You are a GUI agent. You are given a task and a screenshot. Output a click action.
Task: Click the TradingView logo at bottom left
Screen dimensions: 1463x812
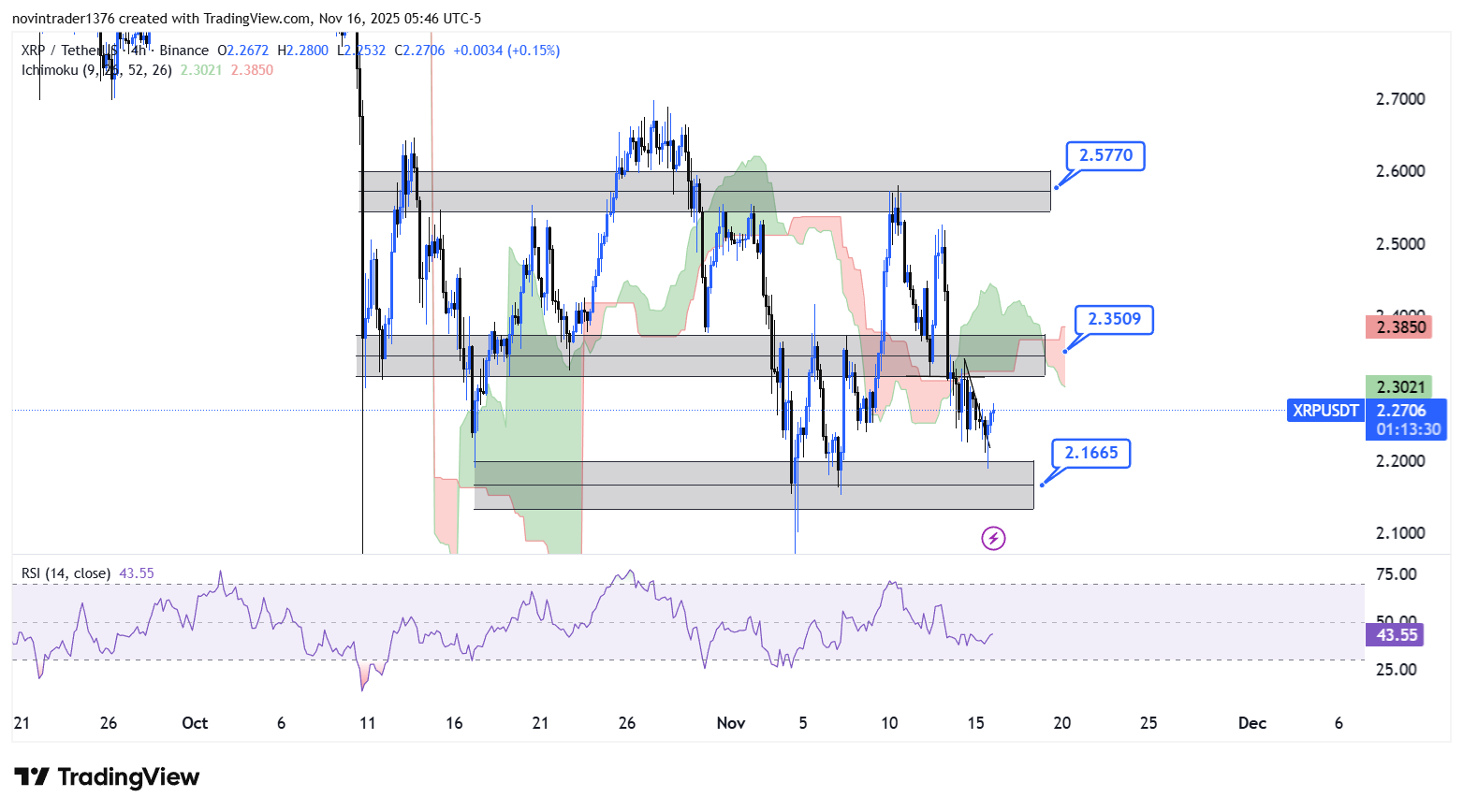tap(107, 777)
